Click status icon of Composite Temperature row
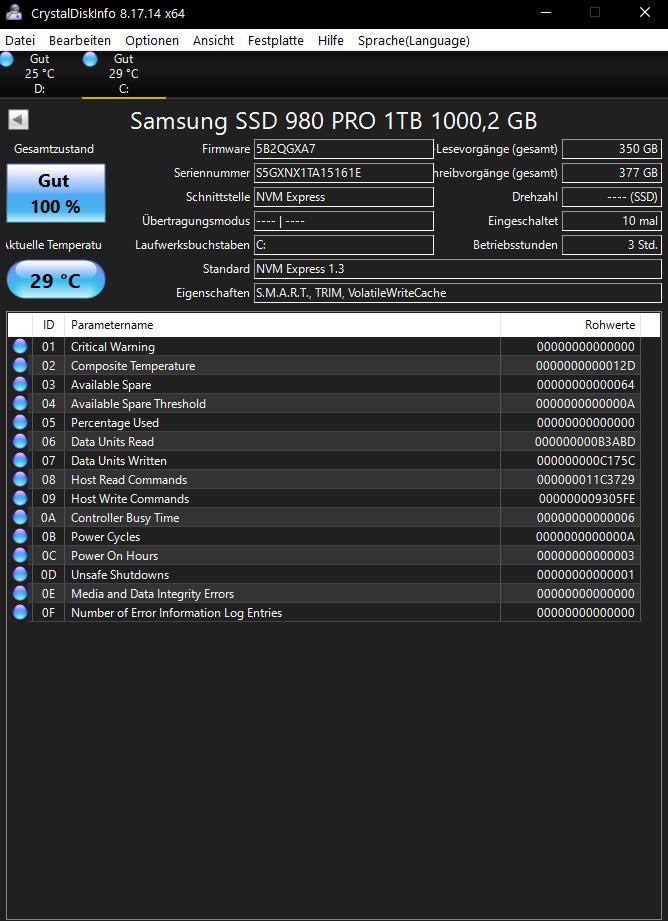668x921 pixels. coord(20,365)
